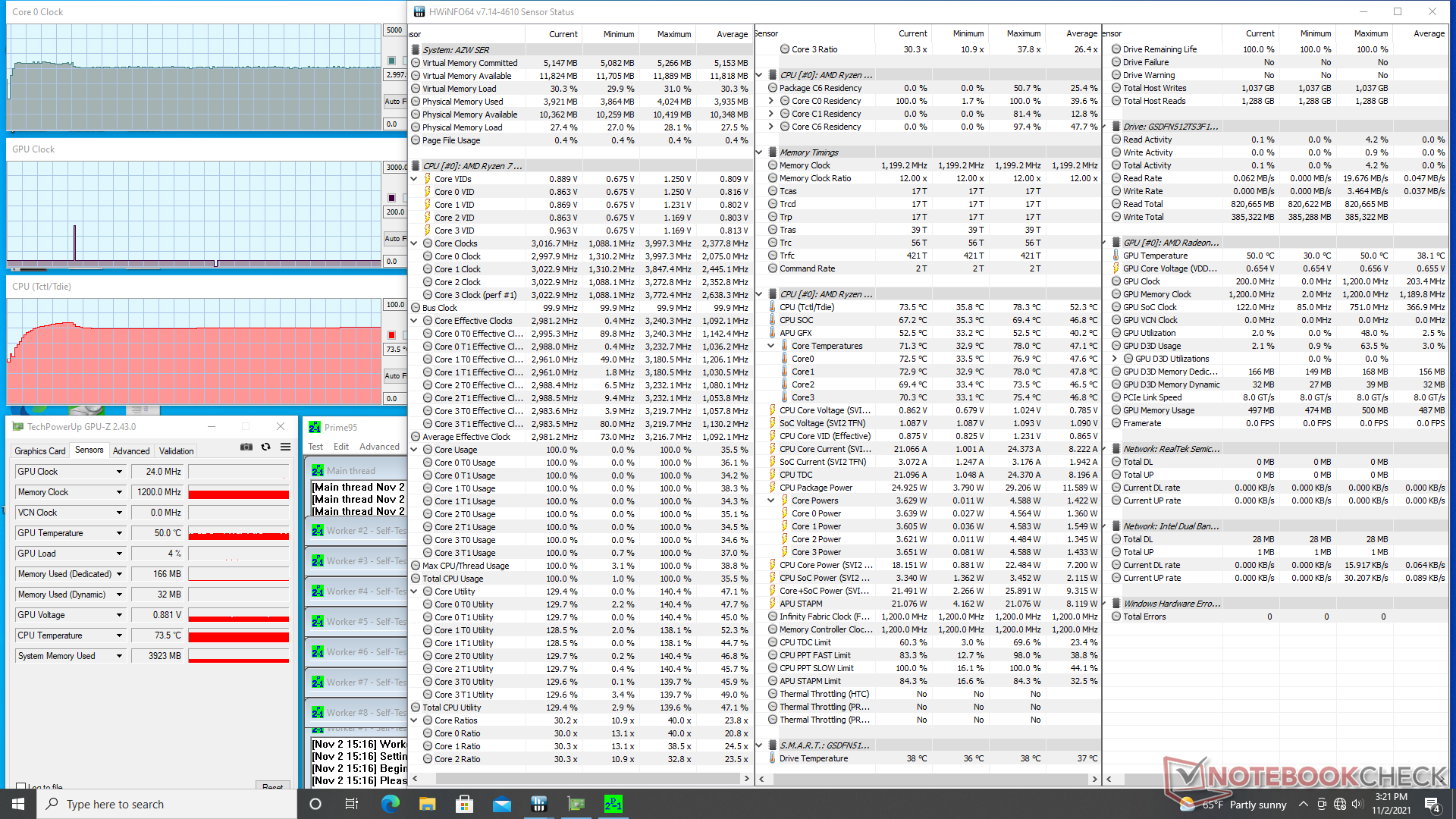Image resolution: width=1456 pixels, height=819 pixels.
Task: Click the Core 0 Clock graph maximum value field
Action: 394,30
